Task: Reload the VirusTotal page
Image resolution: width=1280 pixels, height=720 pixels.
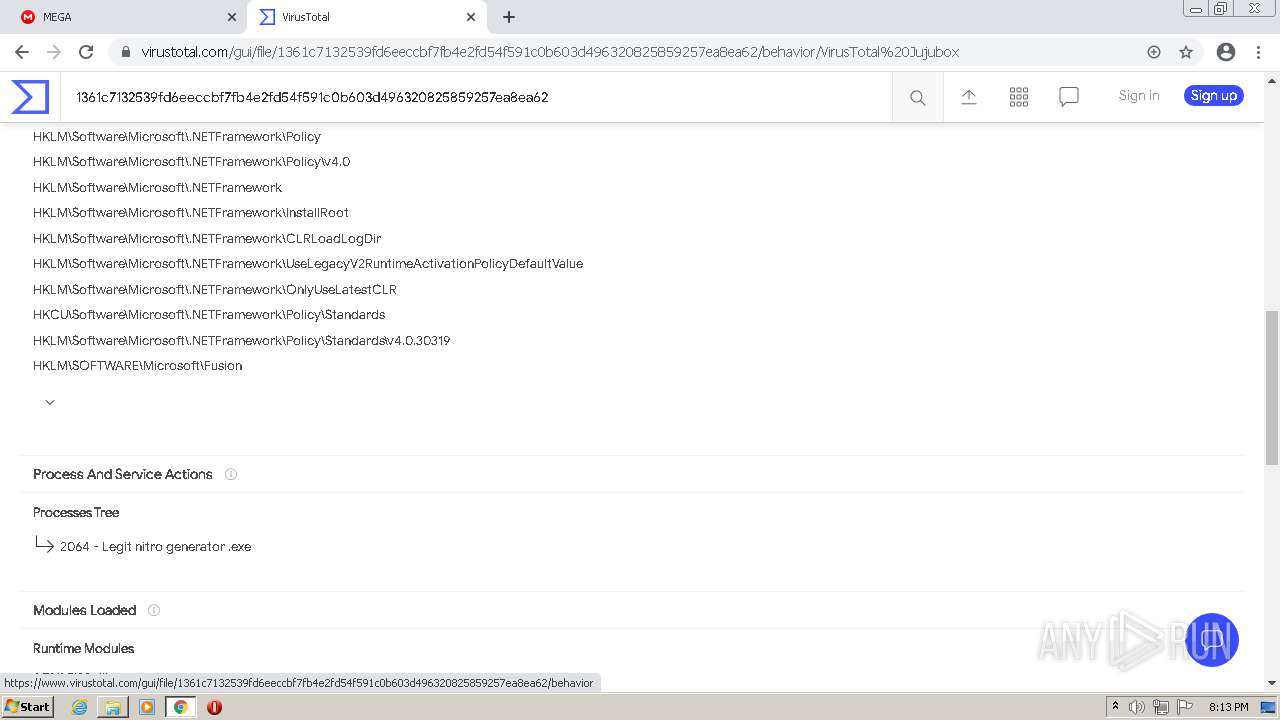Action: coord(86,52)
